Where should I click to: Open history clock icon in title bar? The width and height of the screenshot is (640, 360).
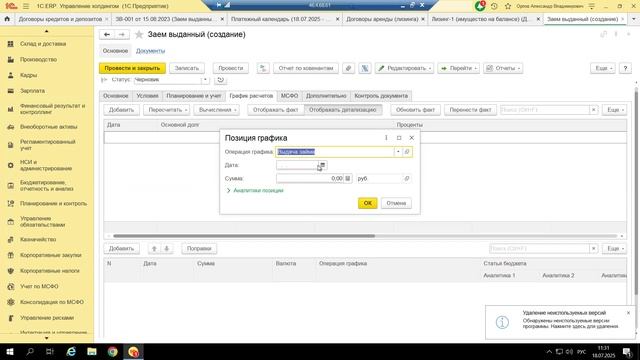coord(494,6)
